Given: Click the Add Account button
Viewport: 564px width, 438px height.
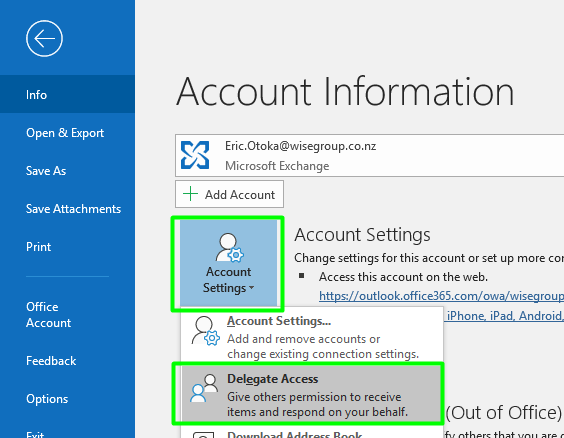Looking at the screenshot, I should [229, 194].
